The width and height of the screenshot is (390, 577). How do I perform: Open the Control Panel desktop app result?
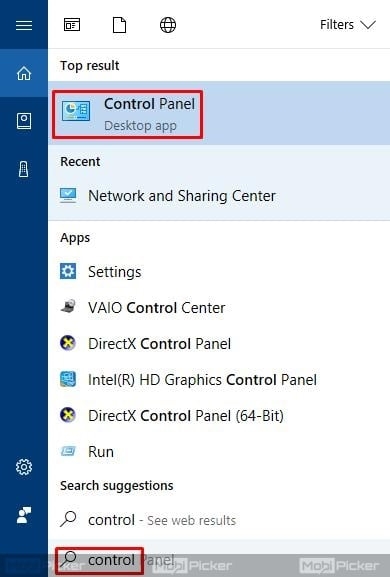(219, 114)
